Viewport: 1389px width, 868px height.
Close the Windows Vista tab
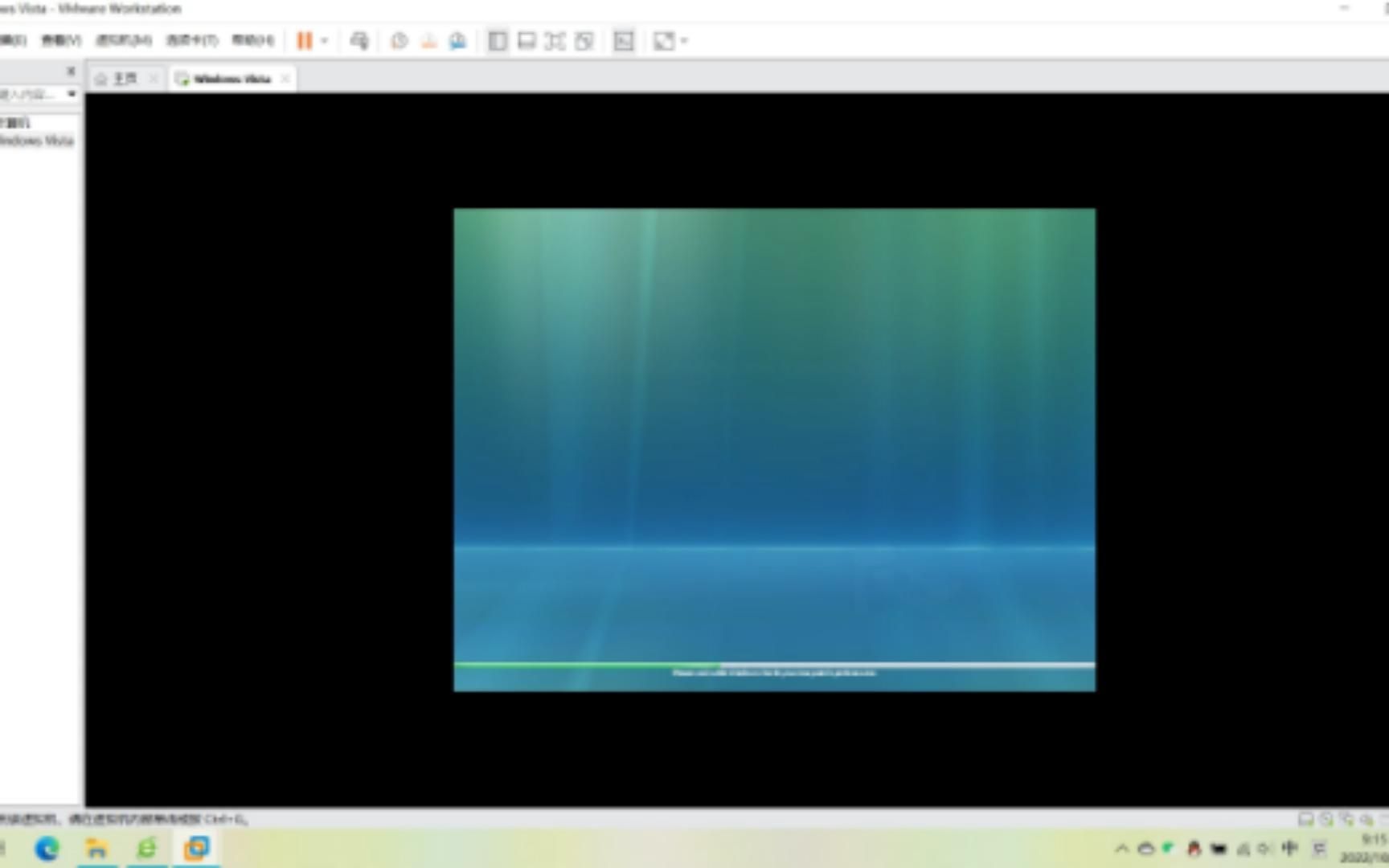285,78
